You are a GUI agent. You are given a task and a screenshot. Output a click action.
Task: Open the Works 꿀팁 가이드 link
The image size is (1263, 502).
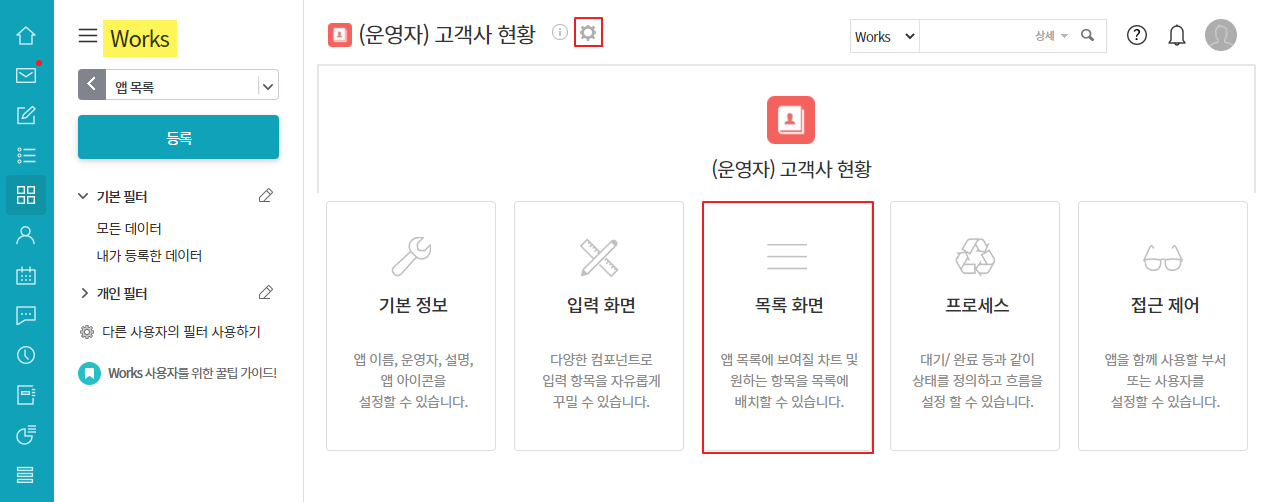point(192,373)
